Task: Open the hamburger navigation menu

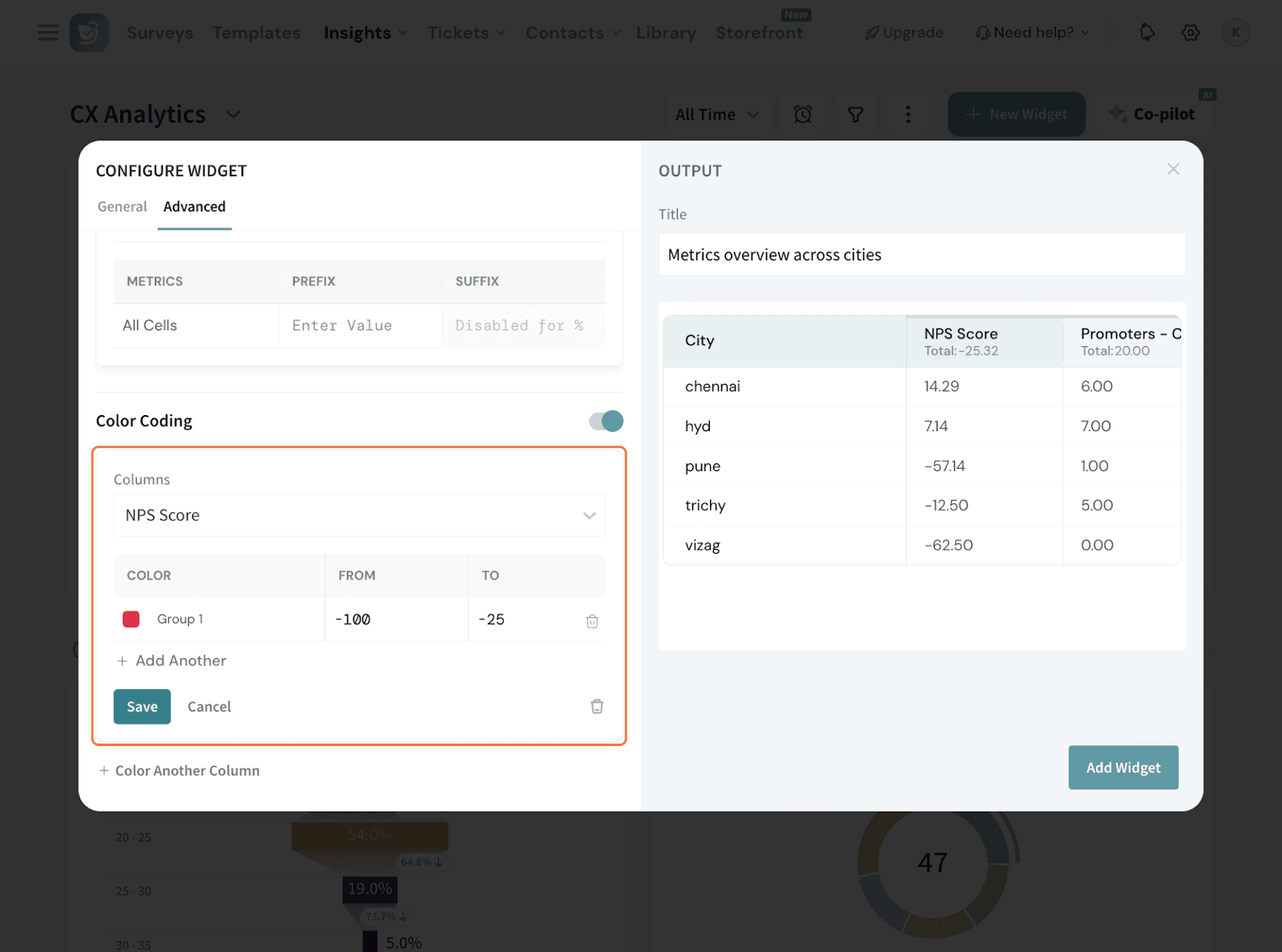Action: tap(48, 33)
